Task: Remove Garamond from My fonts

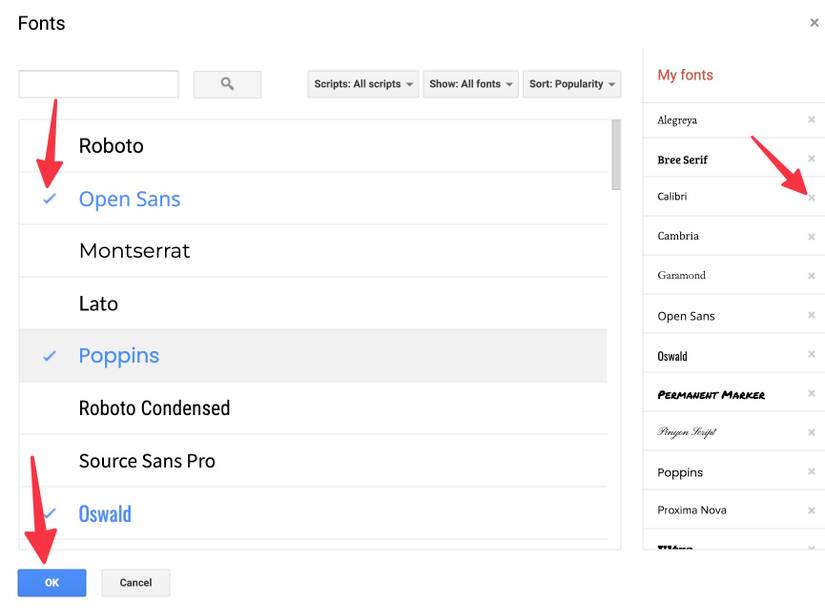Action: tap(811, 276)
